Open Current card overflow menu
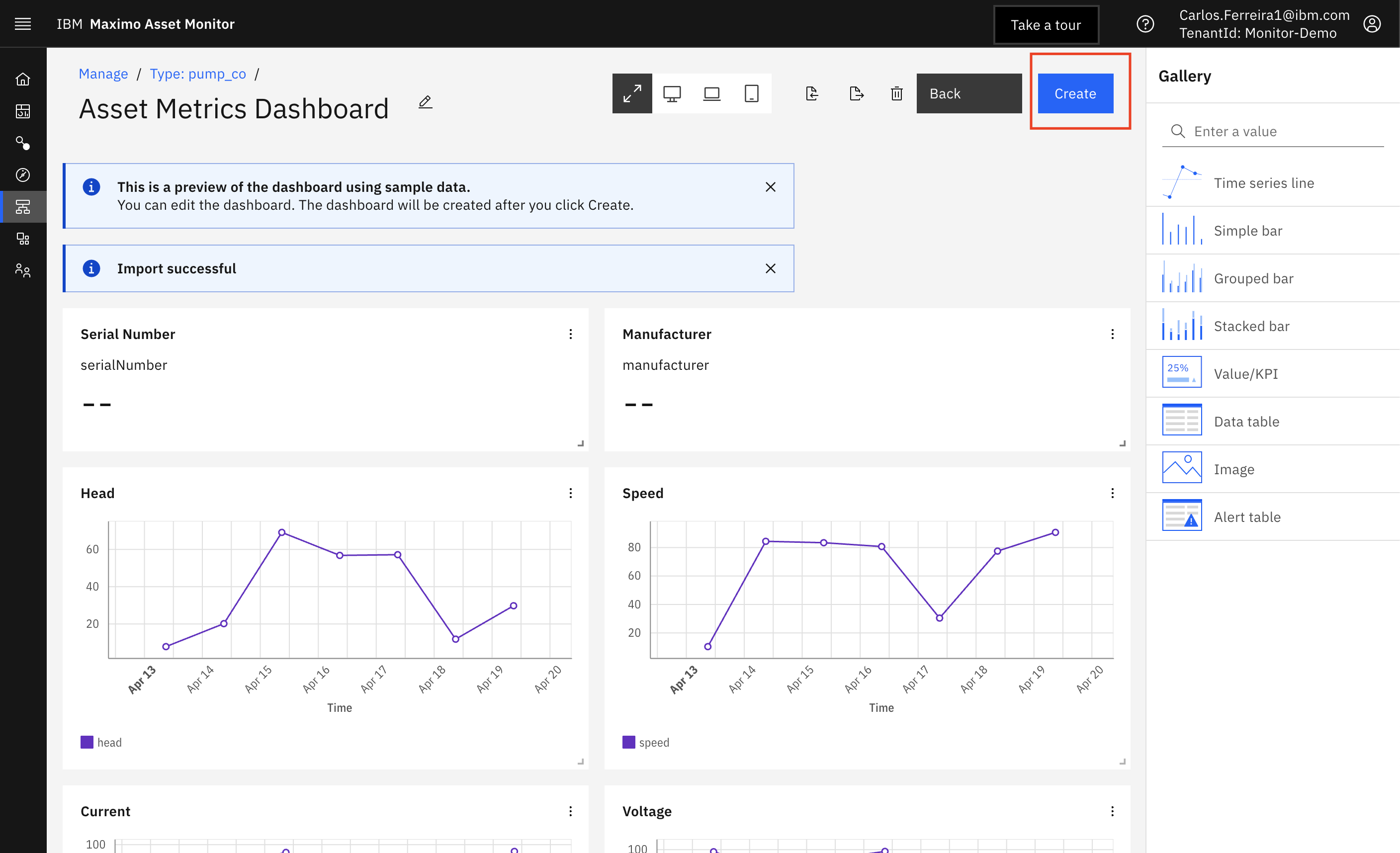 click(x=570, y=811)
